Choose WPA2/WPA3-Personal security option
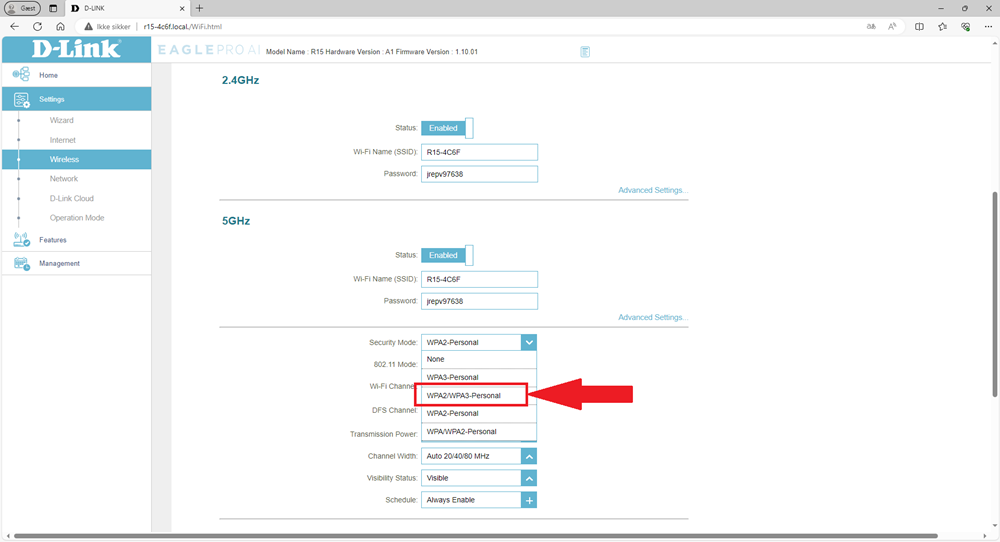Image resolution: width=1000 pixels, height=542 pixels. click(x=471, y=395)
